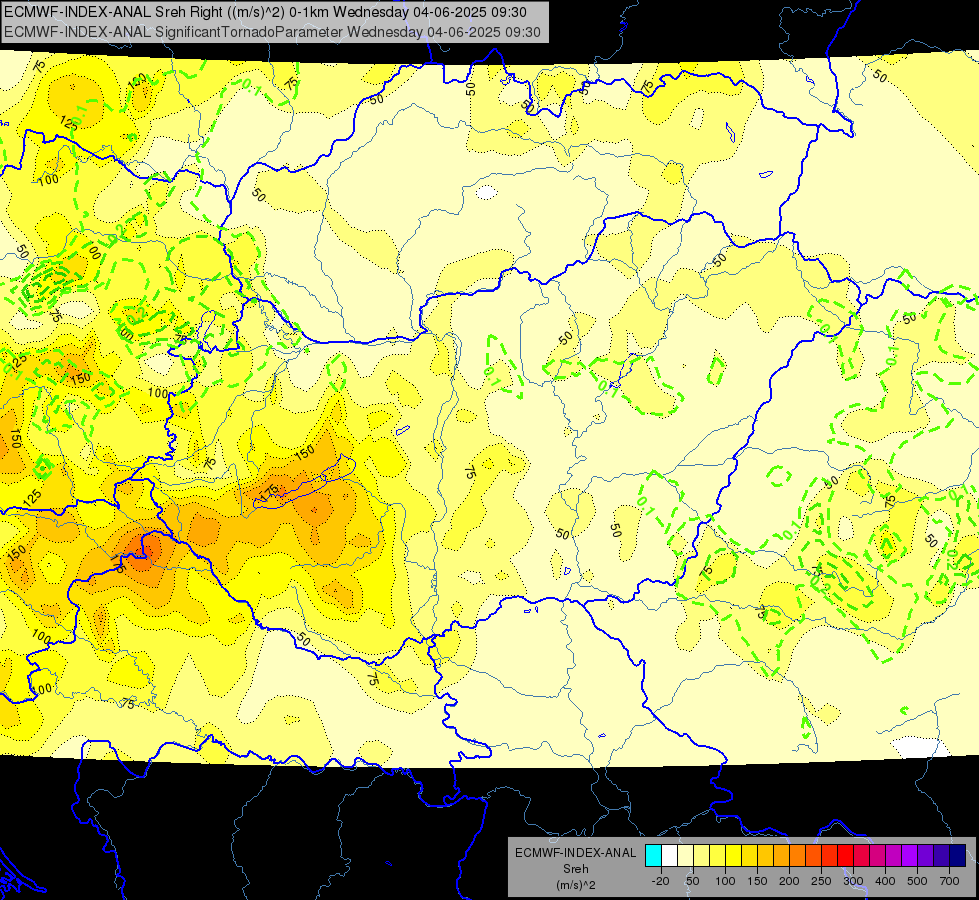Select the dark navy swatch at scale end

pyautogui.click(x=958, y=856)
